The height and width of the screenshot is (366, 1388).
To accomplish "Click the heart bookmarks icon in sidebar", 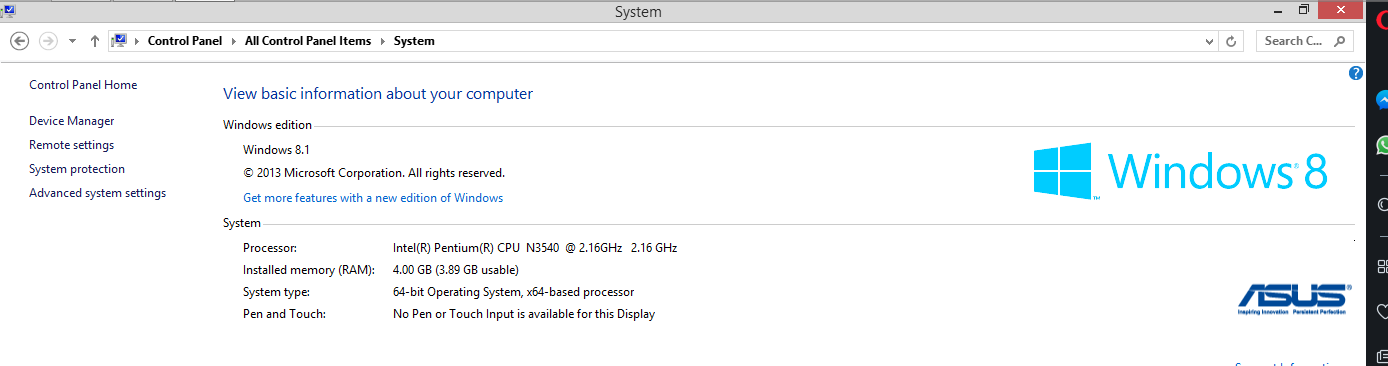I will (x=1382, y=311).
